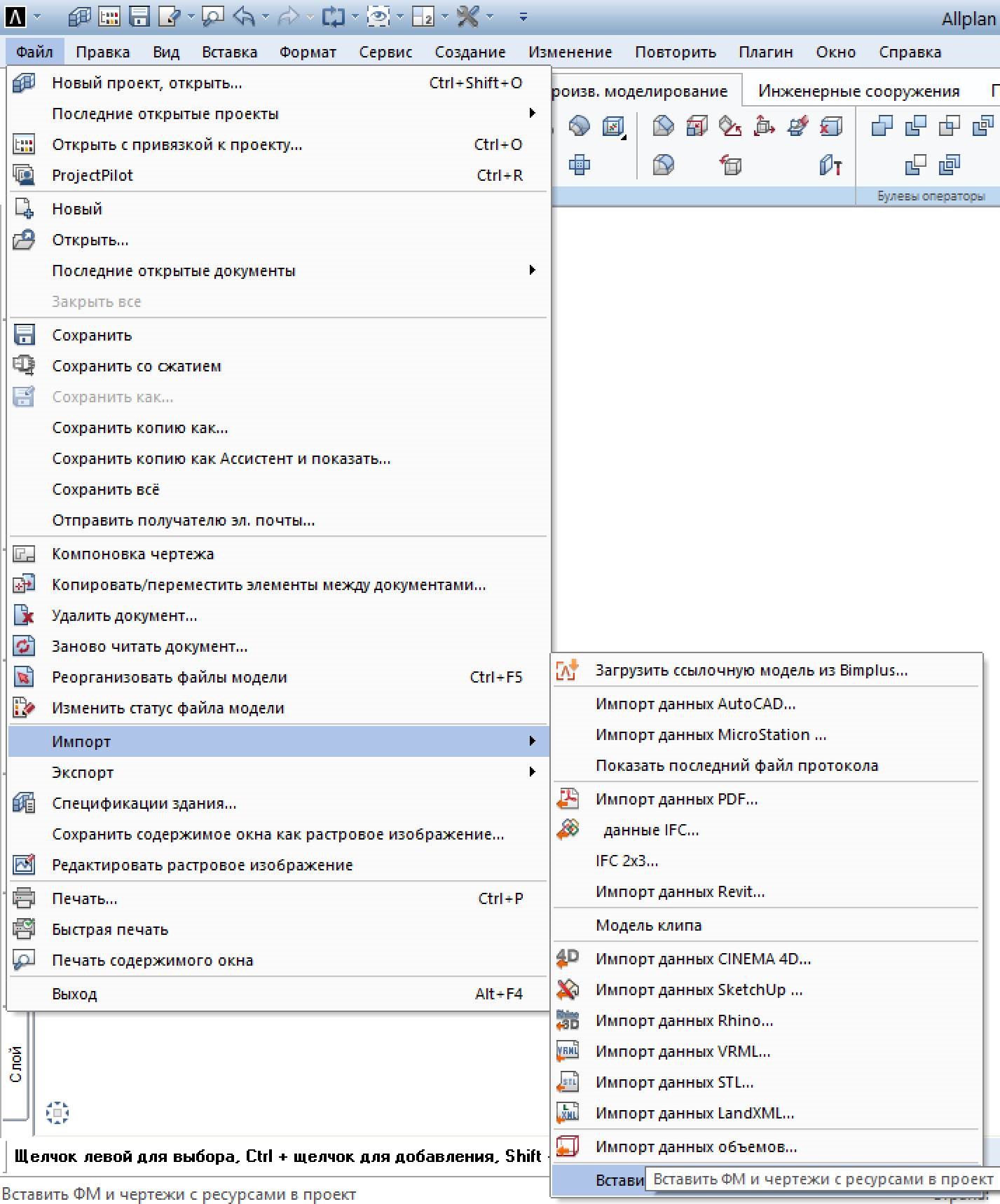Image resolution: width=1000 pixels, height=1204 pixels.
Task: Choose Импорт данных LandXML... entry
Action: click(767, 1113)
